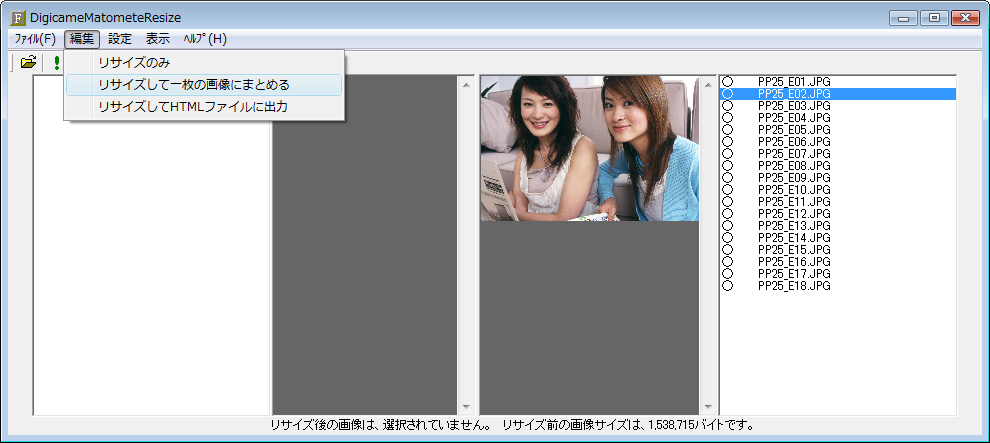Select the file name PP25_E16.JPG
Screen dimensions: 990x443
coord(794,261)
